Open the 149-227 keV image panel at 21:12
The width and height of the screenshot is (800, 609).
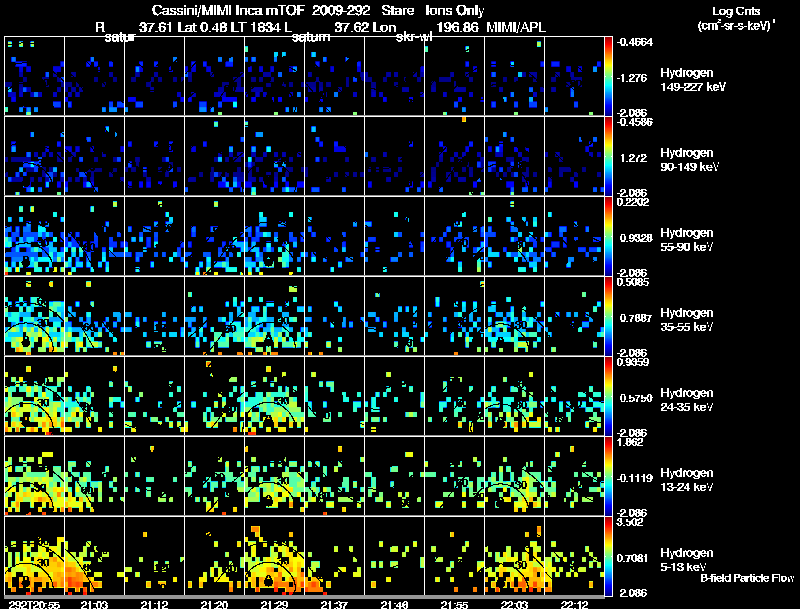[x=154, y=76]
